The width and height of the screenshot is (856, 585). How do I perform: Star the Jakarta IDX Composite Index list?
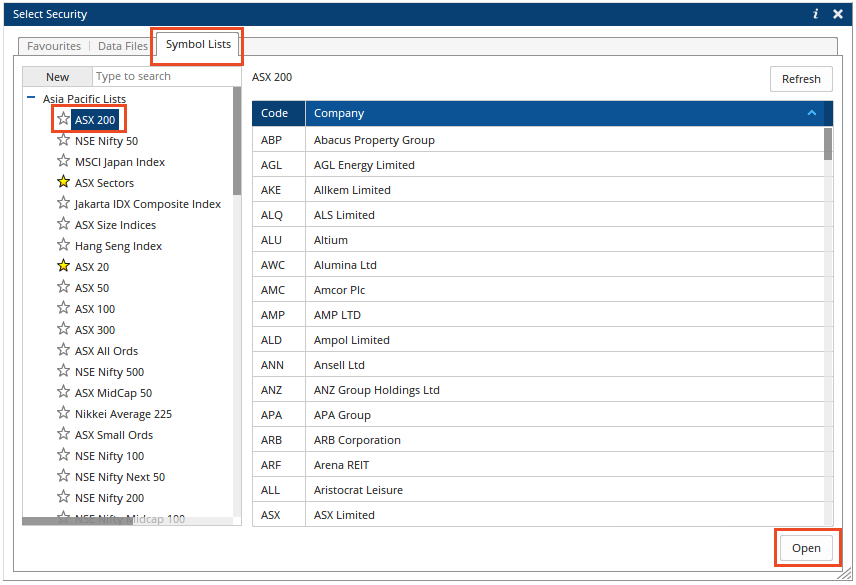(x=63, y=202)
